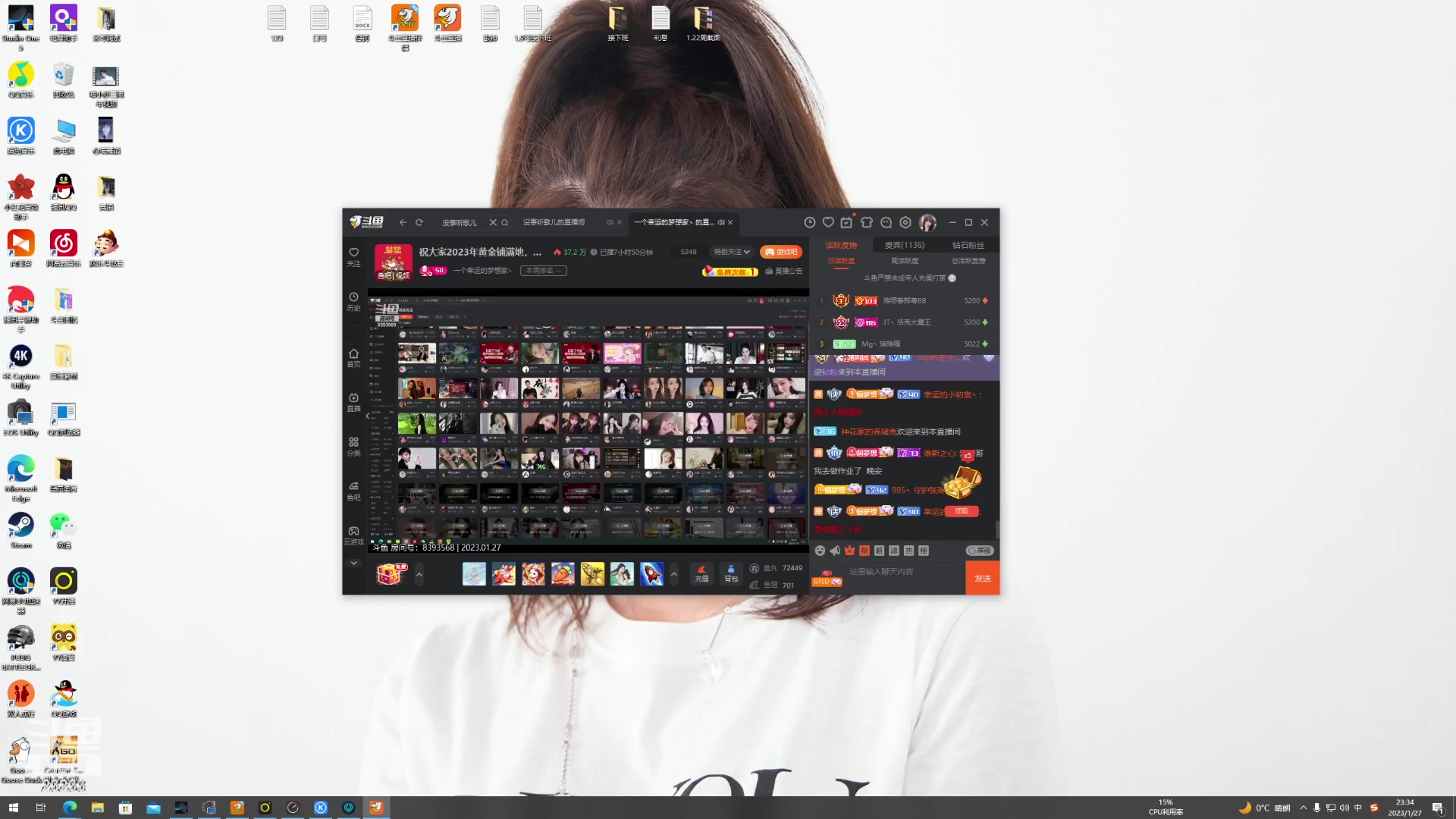
Task: Expand the sidebar down chevron below 云游戏
Action: pos(353,563)
